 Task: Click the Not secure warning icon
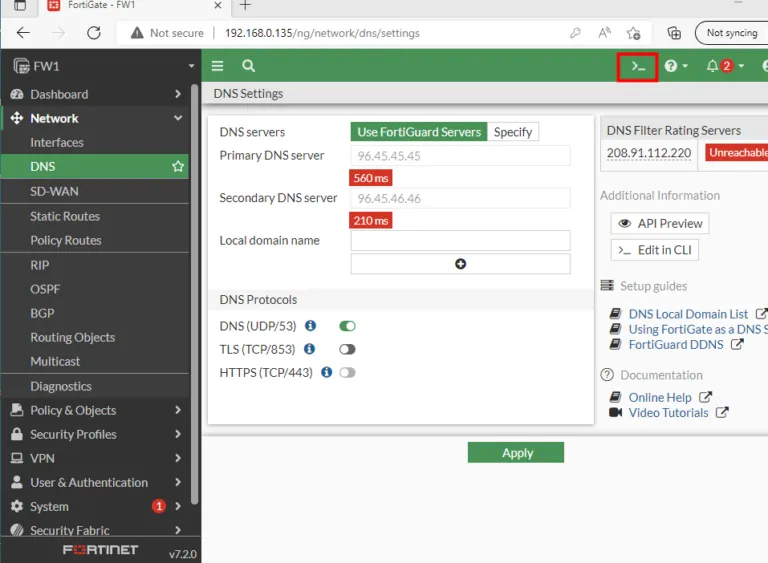[137, 33]
